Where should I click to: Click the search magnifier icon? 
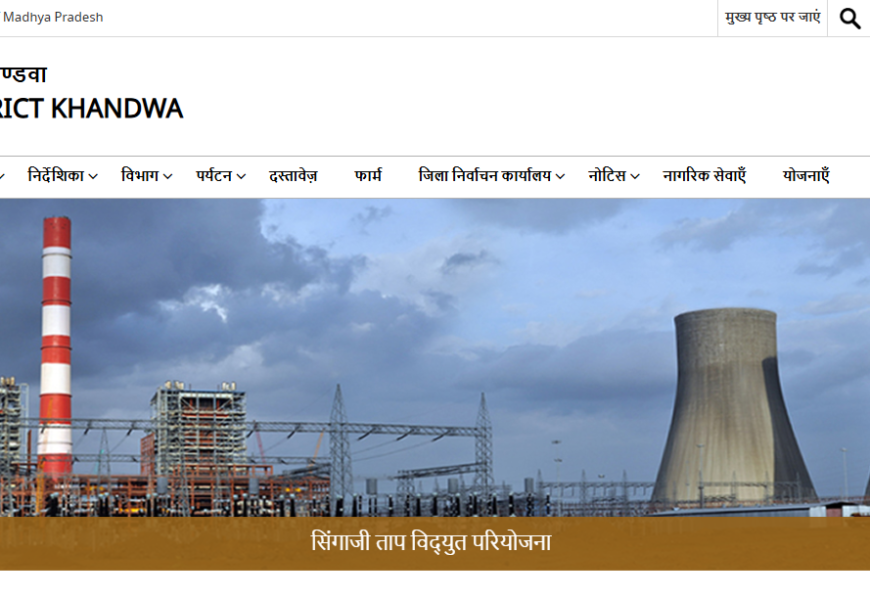(x=849, y=18)
